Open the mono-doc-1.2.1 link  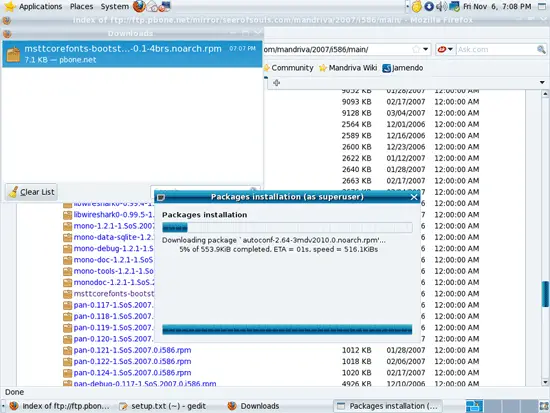tap(114, 260)
